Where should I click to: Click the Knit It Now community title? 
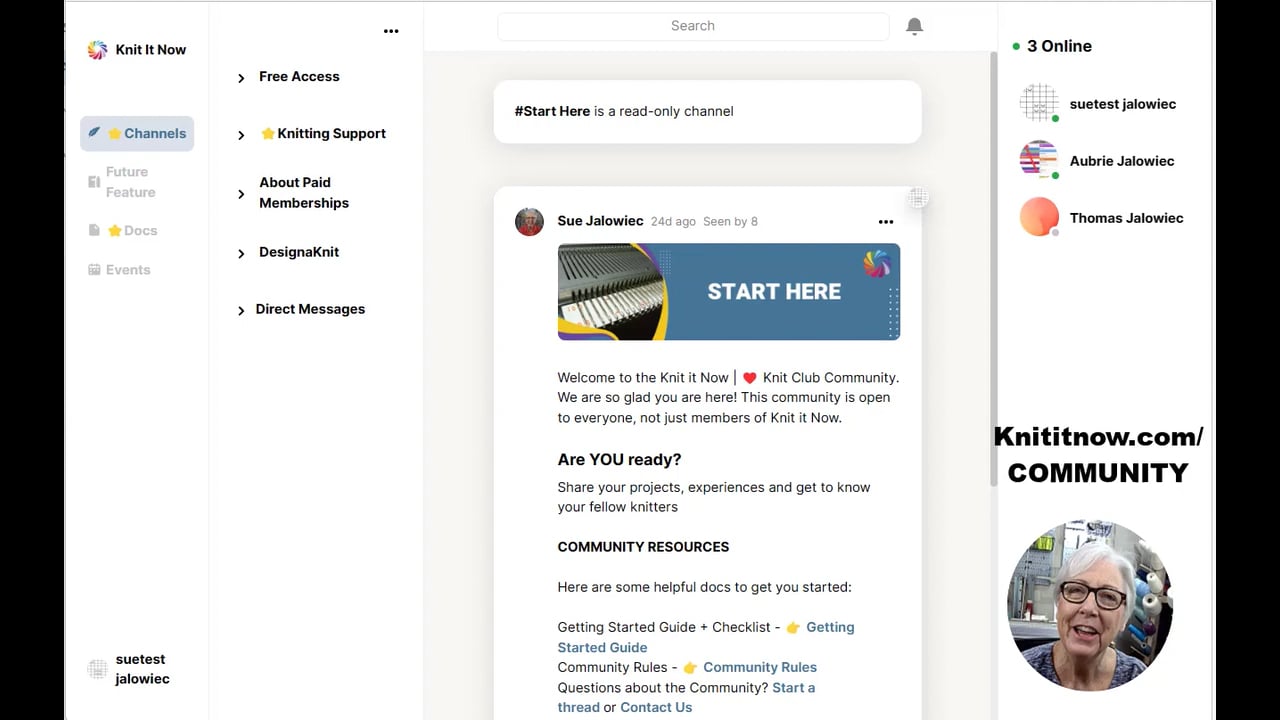coord(151,49)
